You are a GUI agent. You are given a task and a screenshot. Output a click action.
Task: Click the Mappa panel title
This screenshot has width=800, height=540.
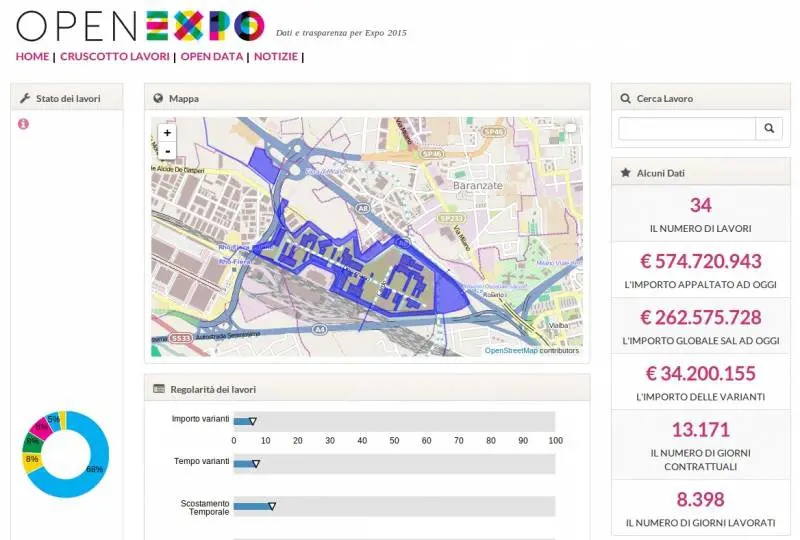(x=184, y=99)
